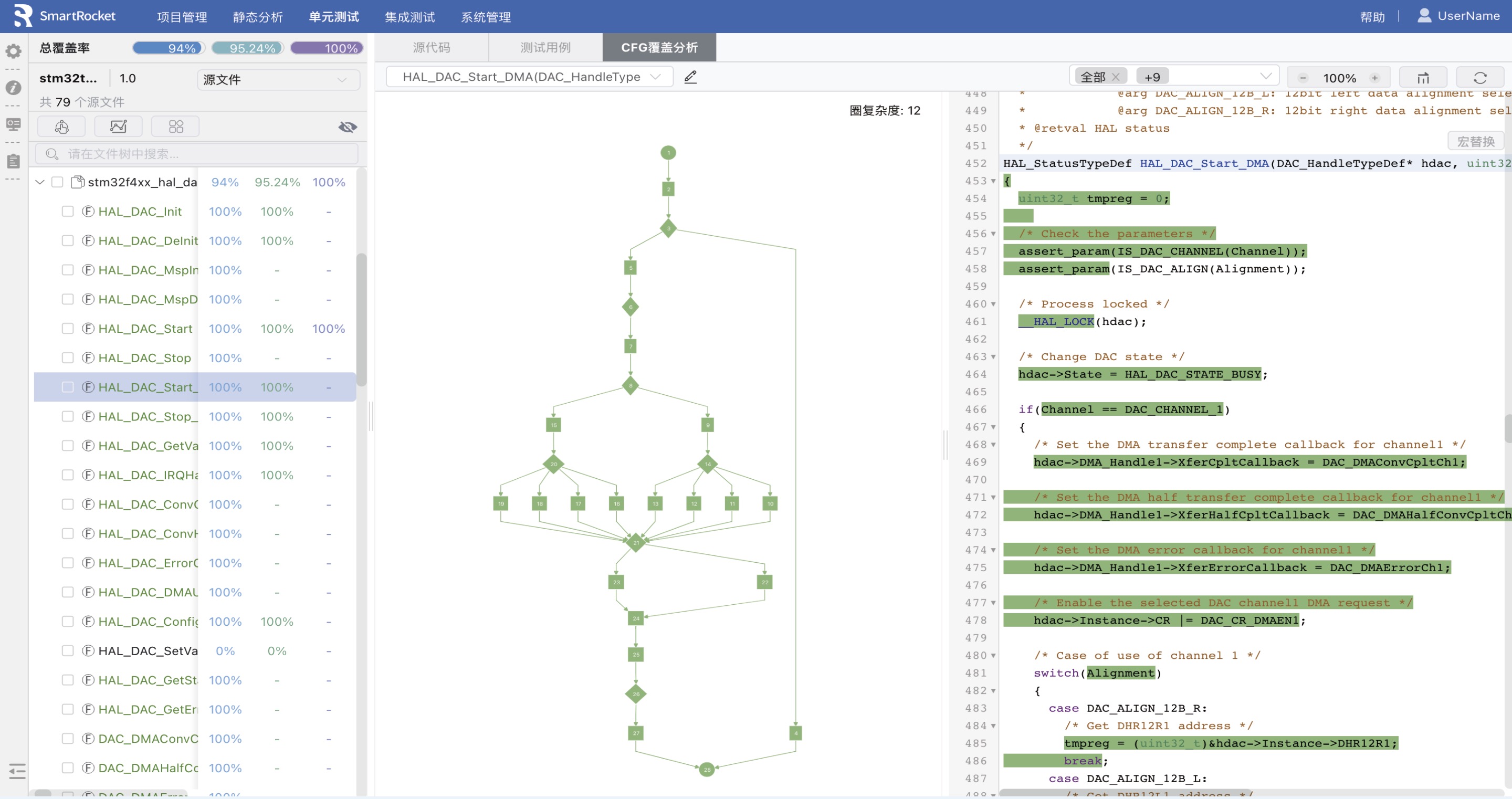Open the gear settings sidebar icon
Screen dimensions: 1512x799
[x=14, y=51]
